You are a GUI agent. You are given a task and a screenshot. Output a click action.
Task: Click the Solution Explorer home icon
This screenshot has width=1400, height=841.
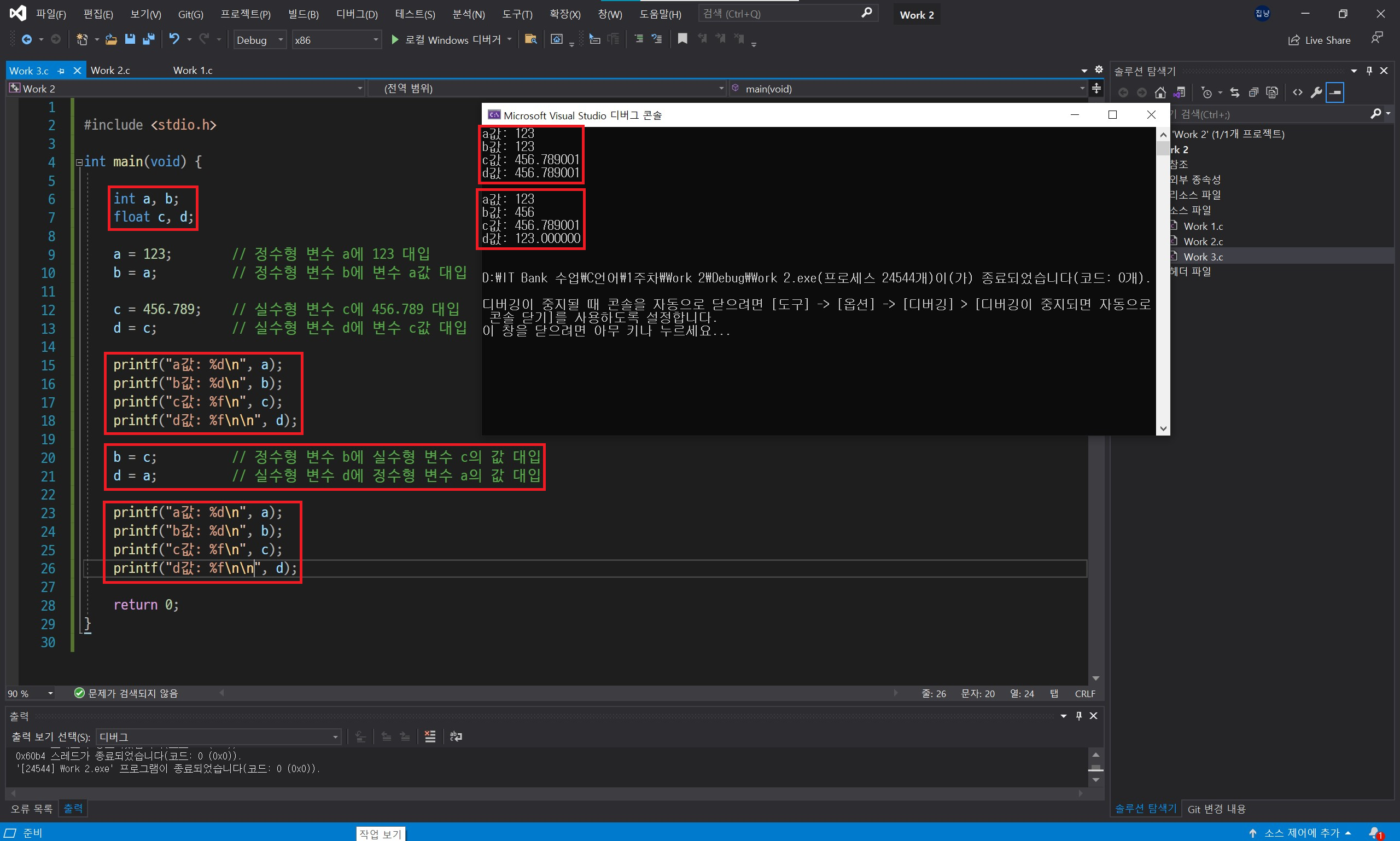(x=1160, y=92)
